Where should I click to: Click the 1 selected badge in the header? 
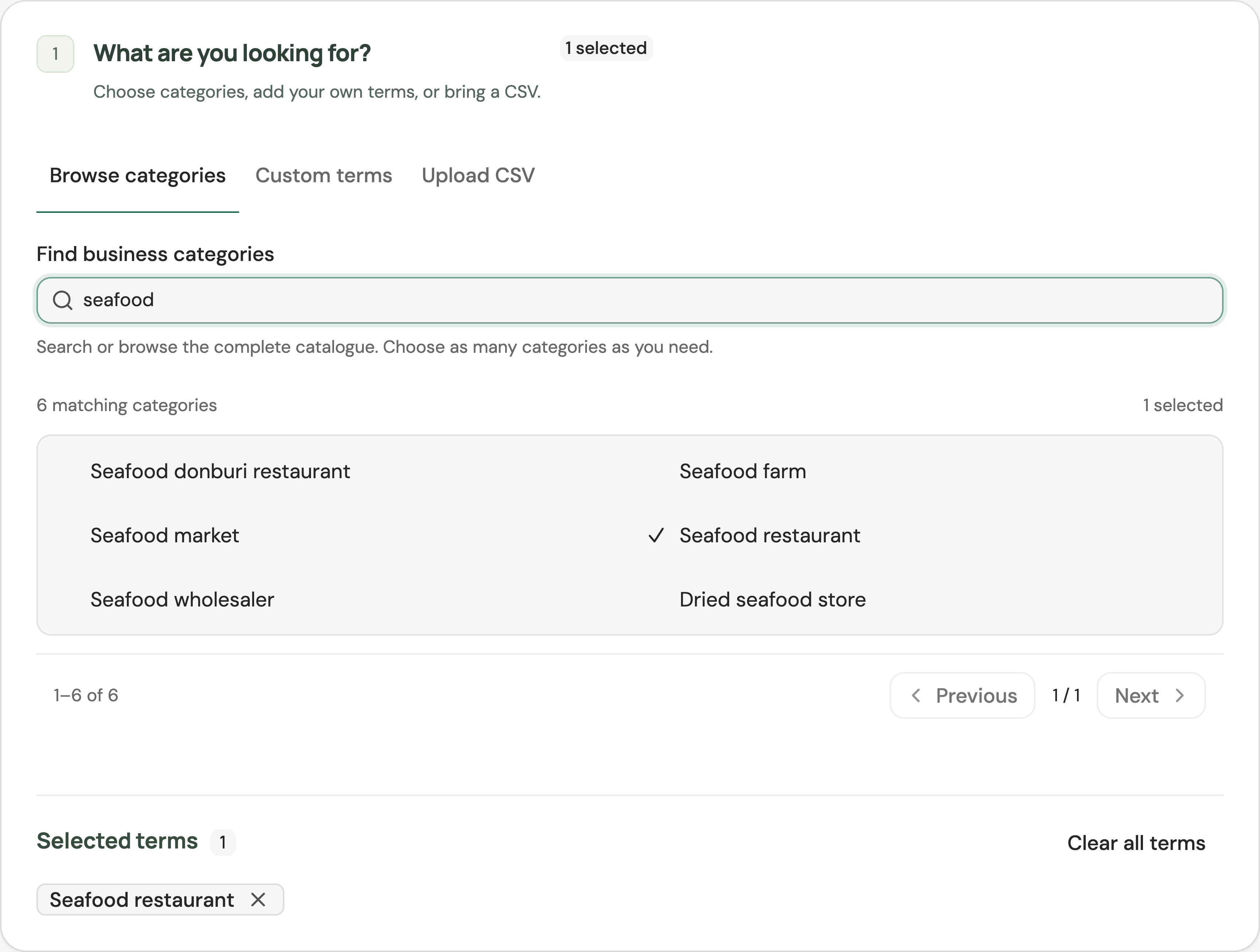pyautogui.click(x=606, y=48)
